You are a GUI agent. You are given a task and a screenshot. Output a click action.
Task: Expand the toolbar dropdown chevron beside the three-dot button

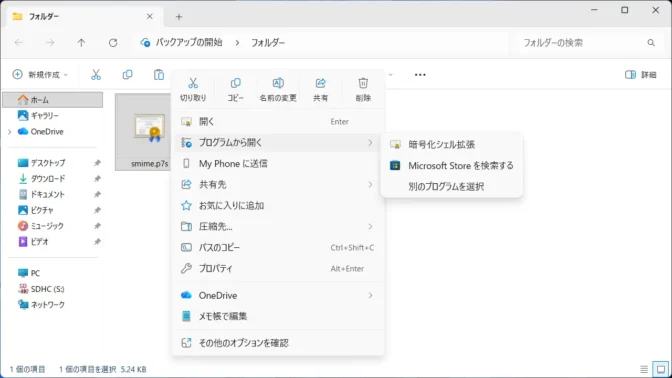(390, 75)
